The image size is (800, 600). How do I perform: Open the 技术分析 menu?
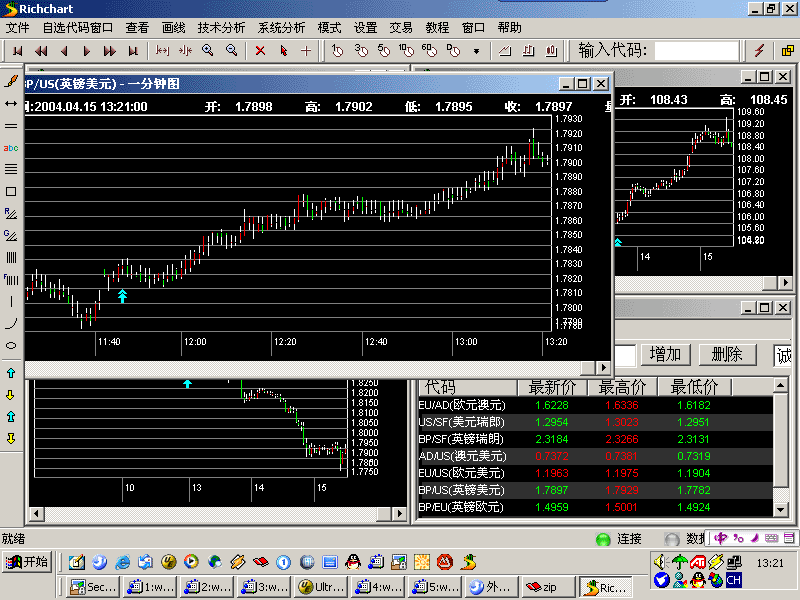[221, 28]
